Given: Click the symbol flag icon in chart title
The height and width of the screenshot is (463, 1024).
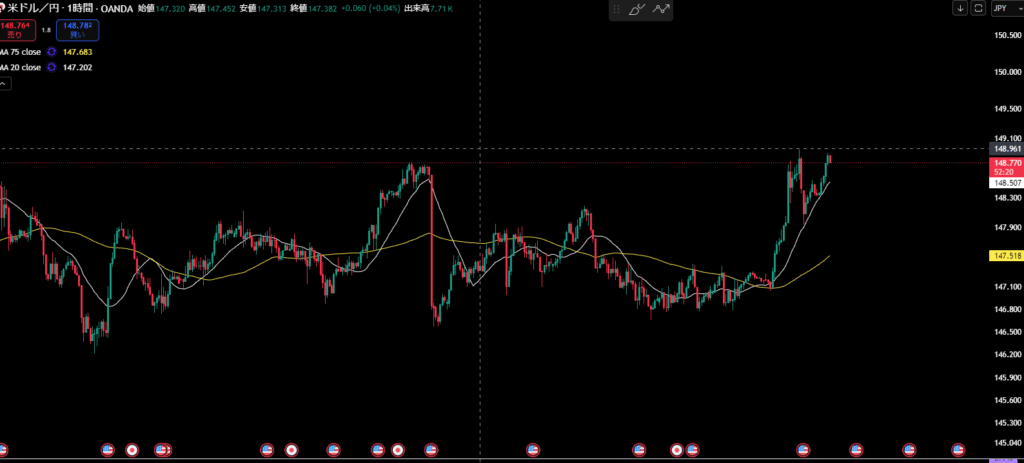Looking at the screenshot, I should 4,8.
